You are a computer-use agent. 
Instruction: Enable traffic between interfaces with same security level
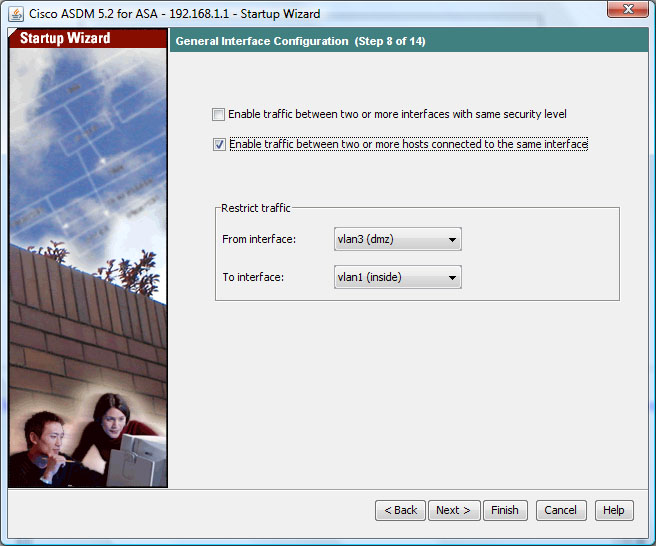pyautogui.click(x=218, y=114)
